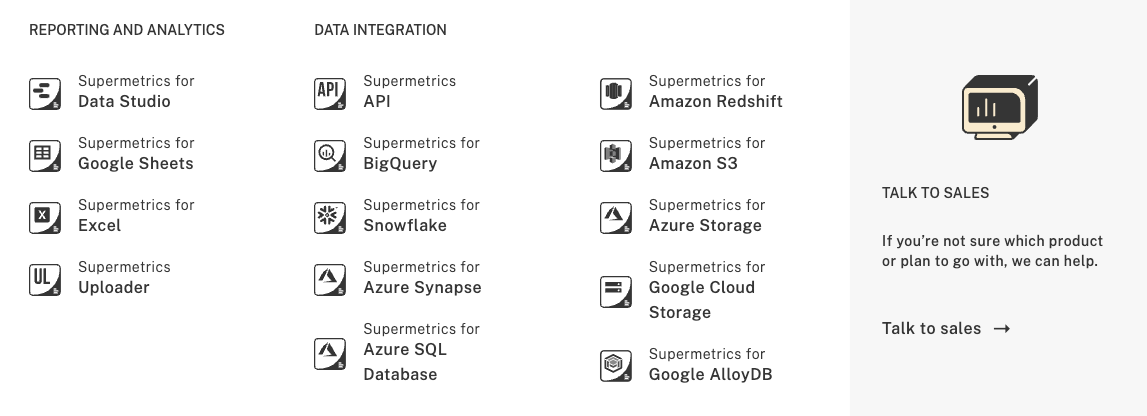Viewport: 1147px width, 416px height.
Task: Click the monitor chart illustration
Action: [x=999, y=106]
